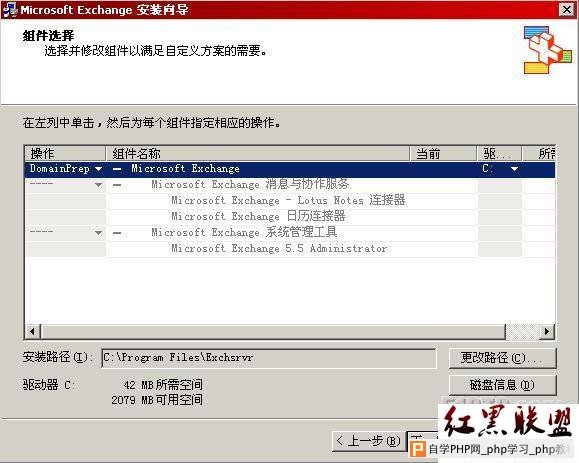
Task: Collapse the 消息与协作服务 tree node
Action: tap(117, 185)
